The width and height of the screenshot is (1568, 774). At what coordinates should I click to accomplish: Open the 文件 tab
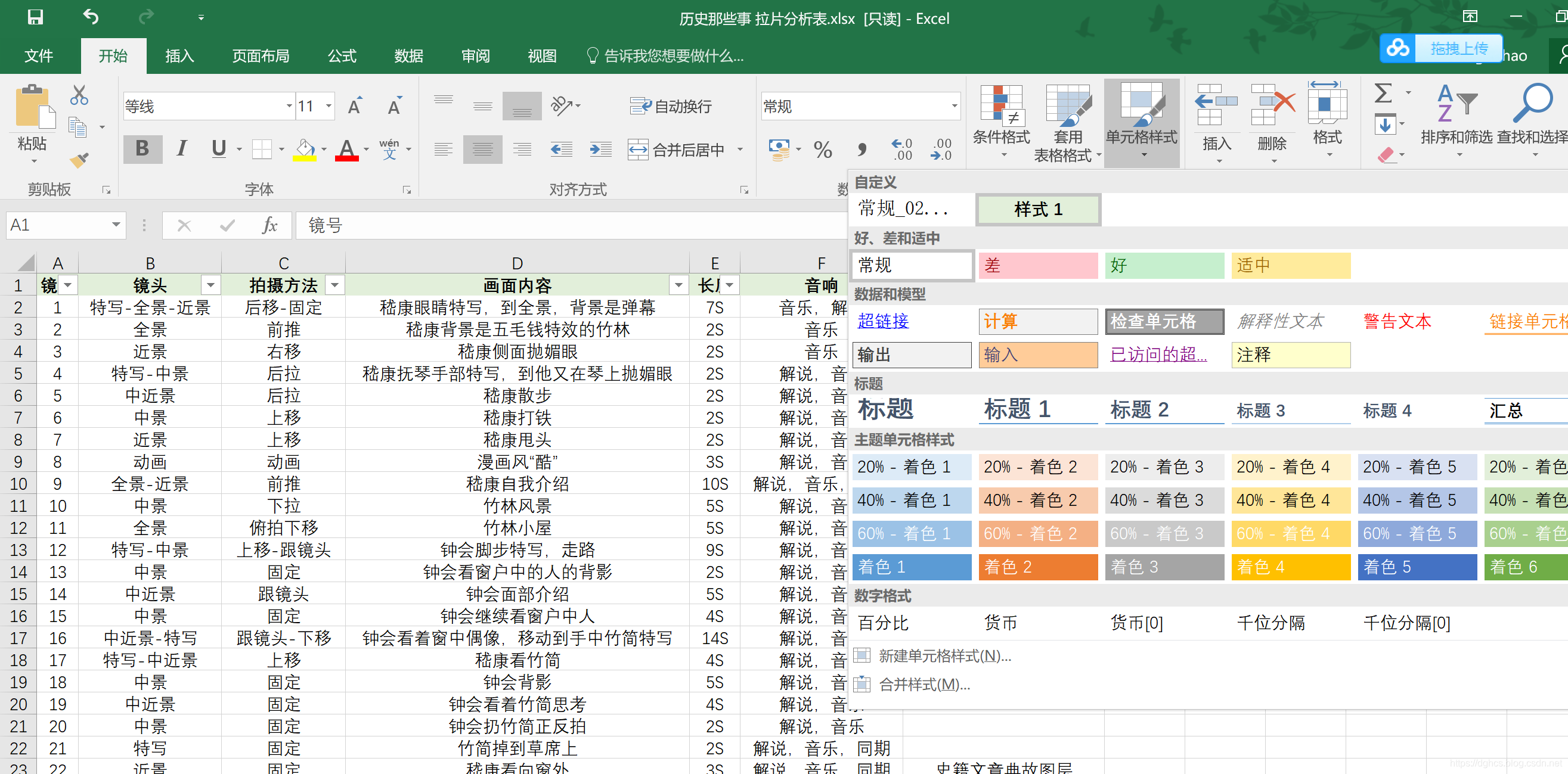(39, 56)
